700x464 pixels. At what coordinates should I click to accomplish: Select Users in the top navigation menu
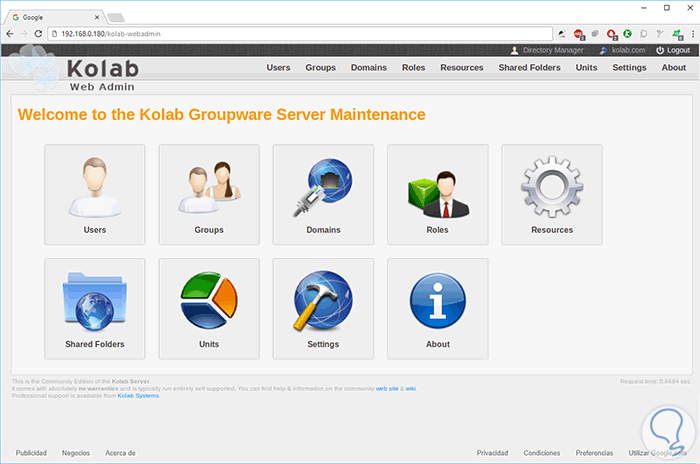pyautogui.click(x=278, y=67)
